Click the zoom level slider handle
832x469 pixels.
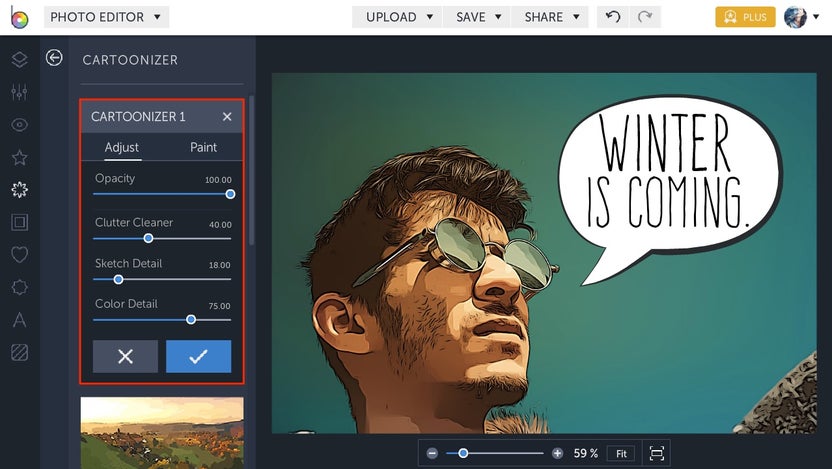(463, 454)
